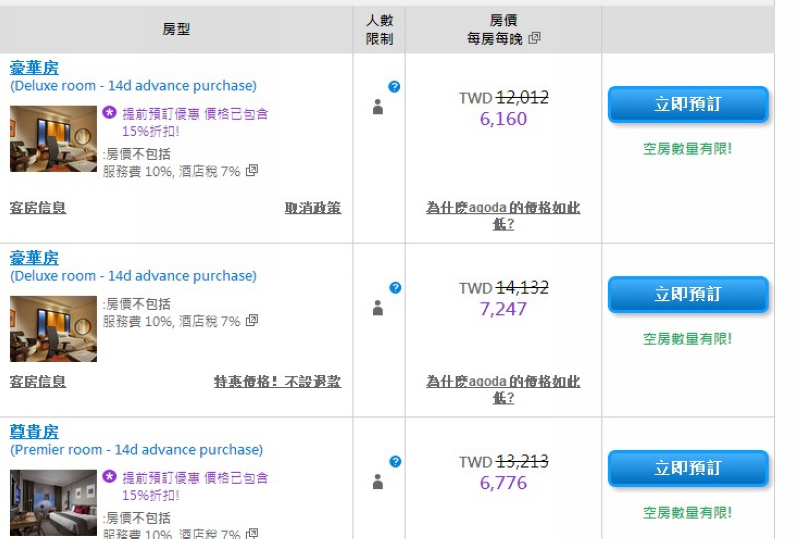The width and height of the screenshot is (800, 539).
Task: View Premier room photo thumbnail
Action: click(x=54, y=503)
